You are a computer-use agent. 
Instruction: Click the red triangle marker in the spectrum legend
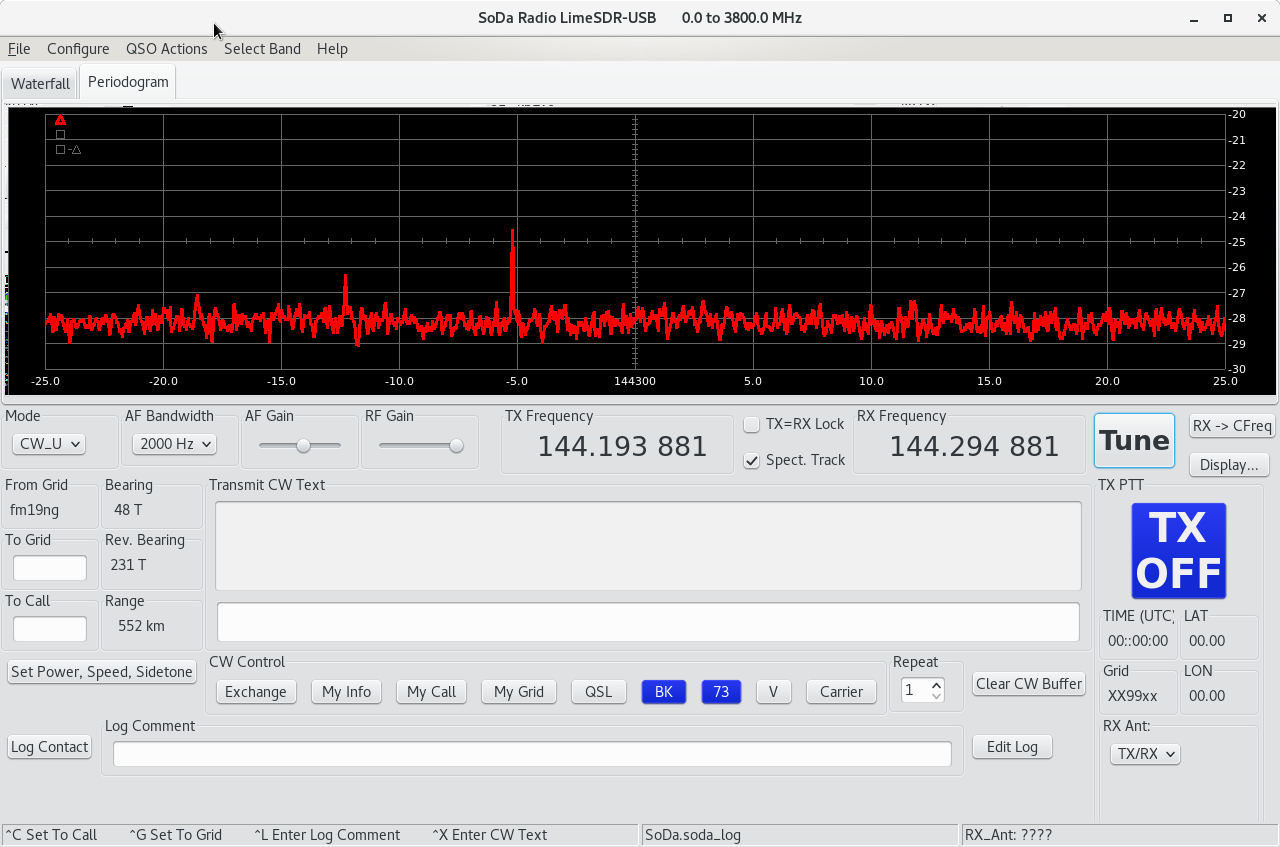[60, 120]
